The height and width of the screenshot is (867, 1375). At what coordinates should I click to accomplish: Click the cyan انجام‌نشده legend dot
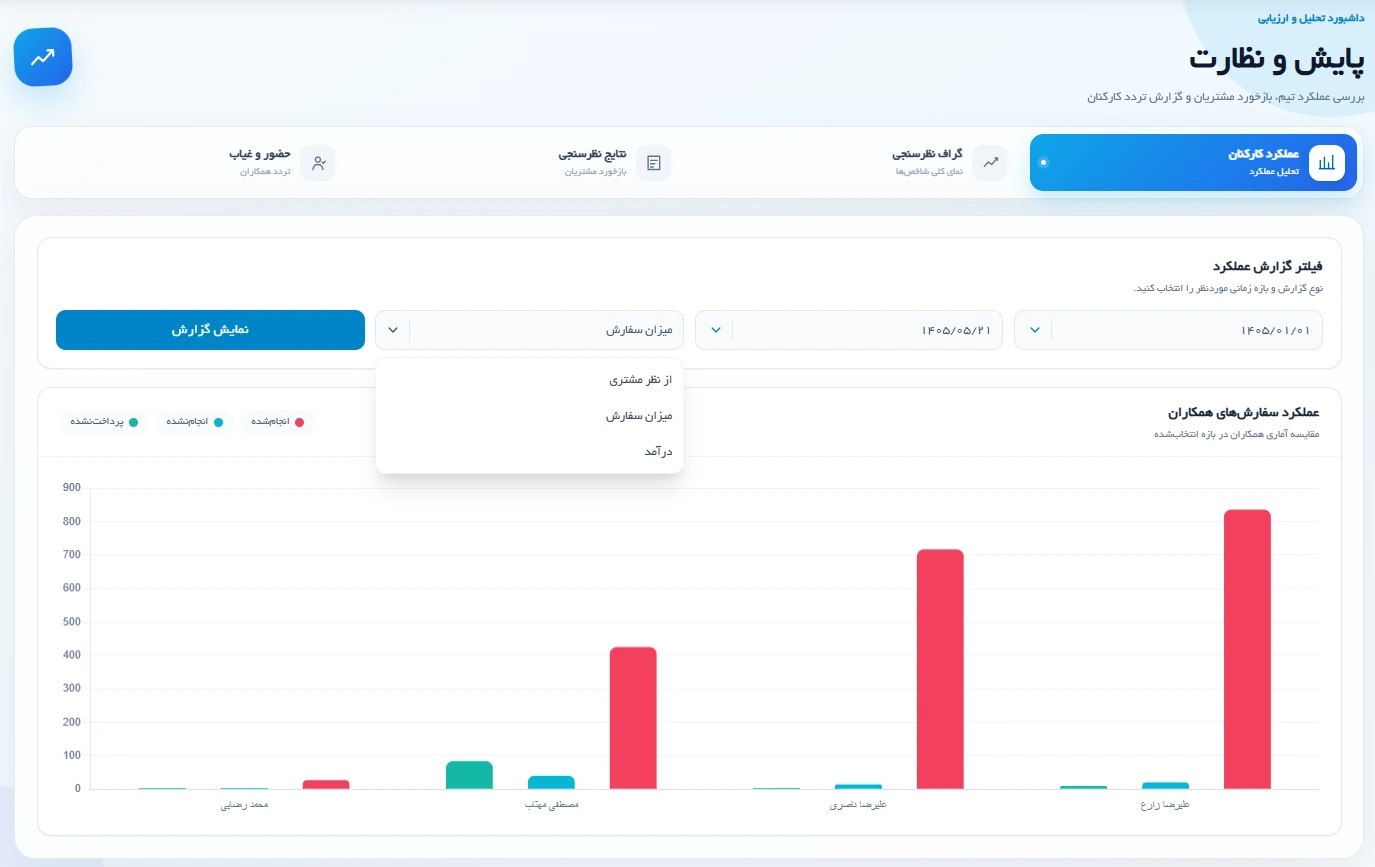[x=218, y=422]
